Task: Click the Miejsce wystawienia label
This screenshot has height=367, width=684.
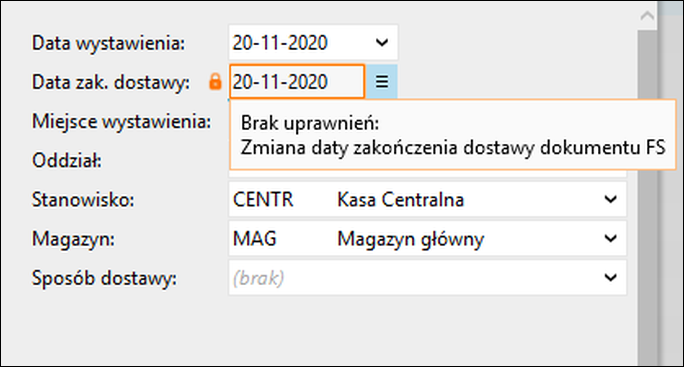Action: 121,121
